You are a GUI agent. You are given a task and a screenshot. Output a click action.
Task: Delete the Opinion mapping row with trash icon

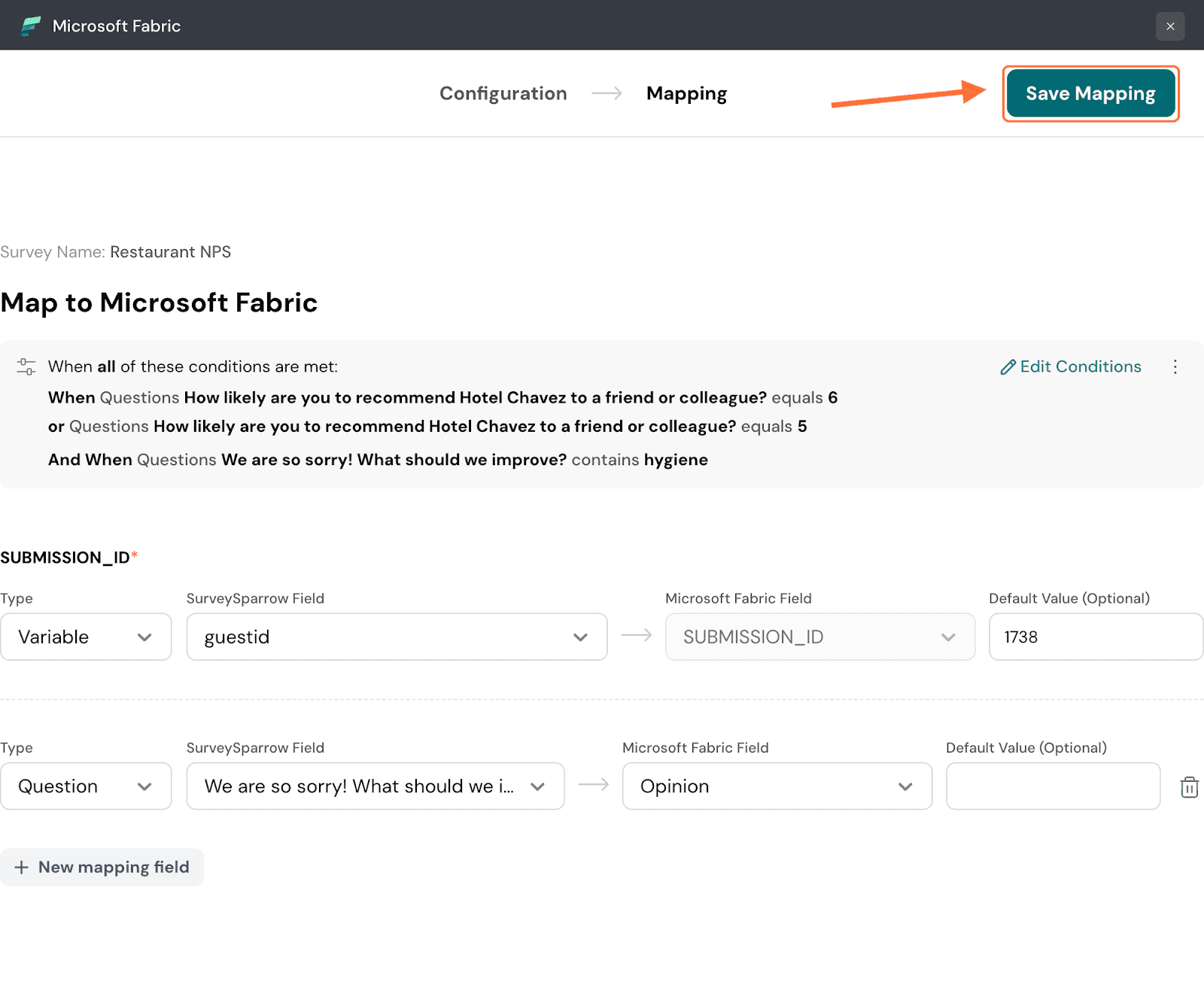pyautogui.click(x=1189, y=787)
